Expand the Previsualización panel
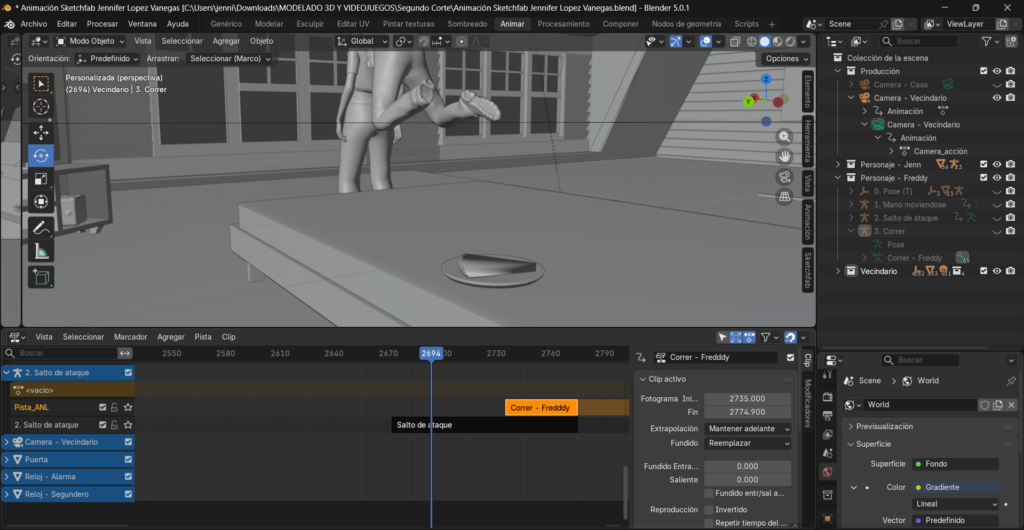Screen dimensions: 1024x530 pos(886,426)
